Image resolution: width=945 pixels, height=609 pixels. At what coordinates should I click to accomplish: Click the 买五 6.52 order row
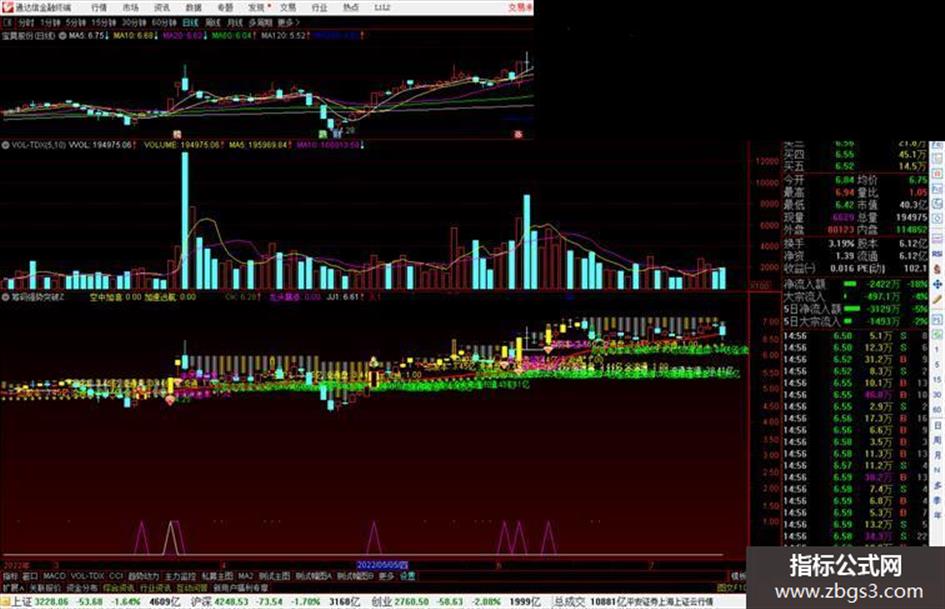coord(855,166)
